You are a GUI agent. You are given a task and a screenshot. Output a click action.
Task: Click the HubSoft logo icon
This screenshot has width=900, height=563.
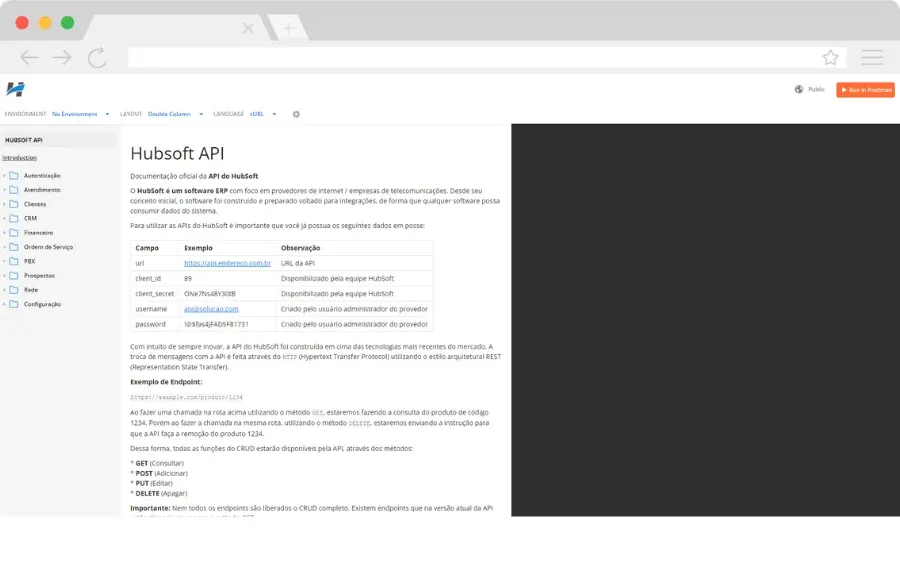pyautogui.click(x=15, y=89)
